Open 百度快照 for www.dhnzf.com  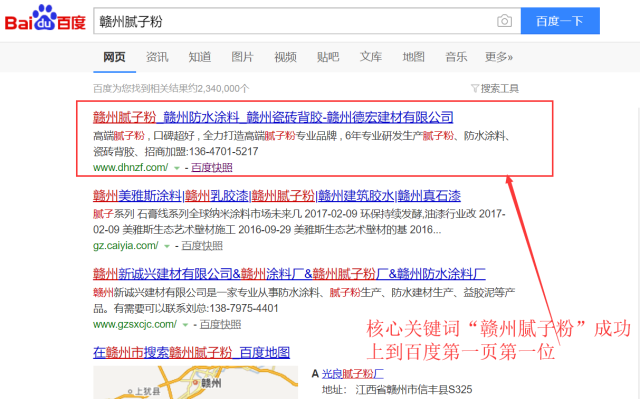tap(211, 167)
